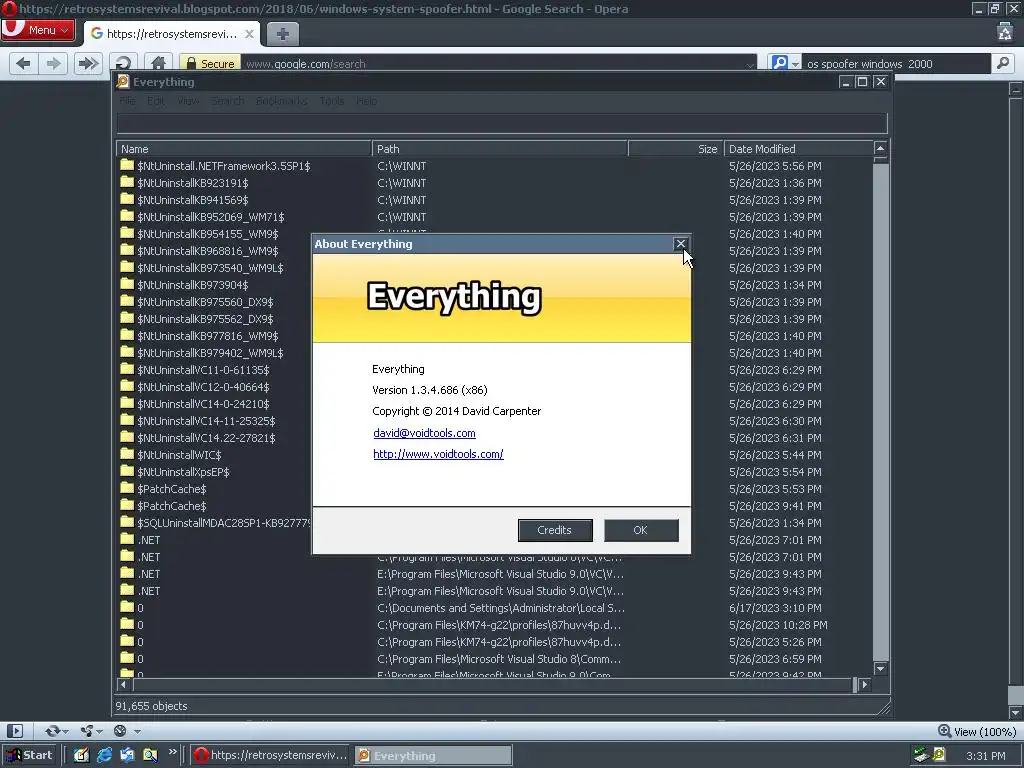Click the Opera Turbo icon

(x=120, y=731)
